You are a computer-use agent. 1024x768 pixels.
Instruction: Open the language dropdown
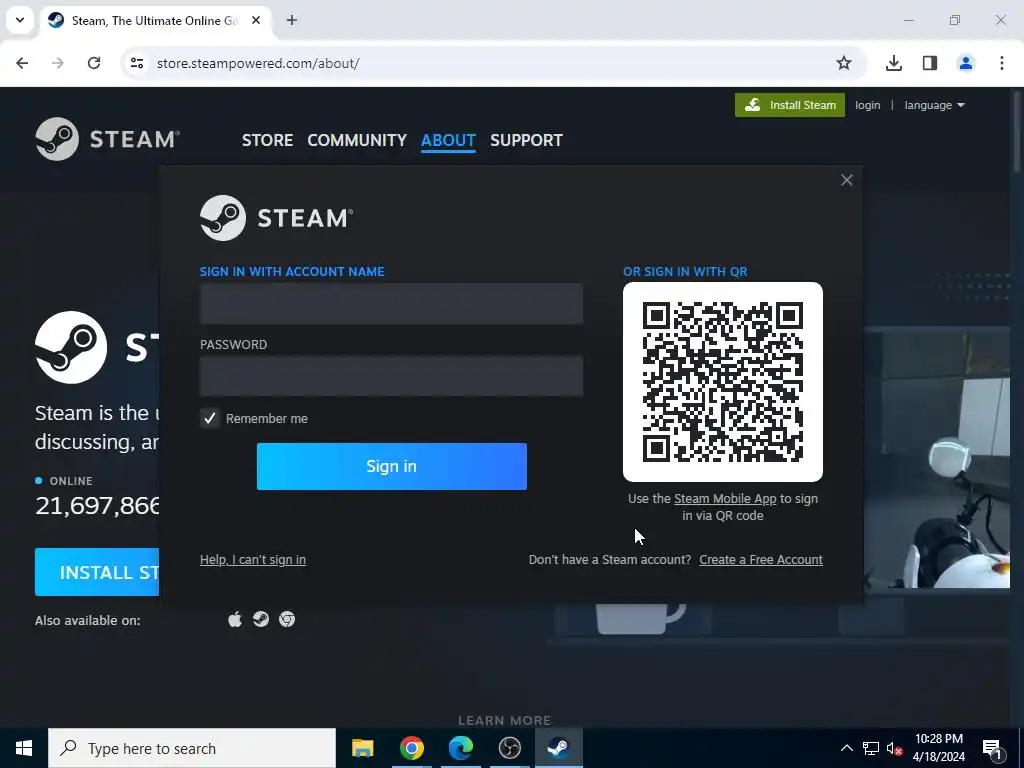point(934,105)
